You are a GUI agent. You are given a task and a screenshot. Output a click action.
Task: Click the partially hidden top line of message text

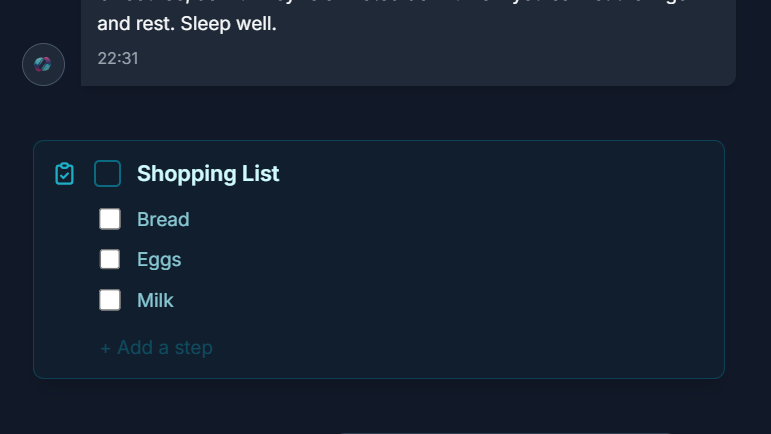[400, 3]
